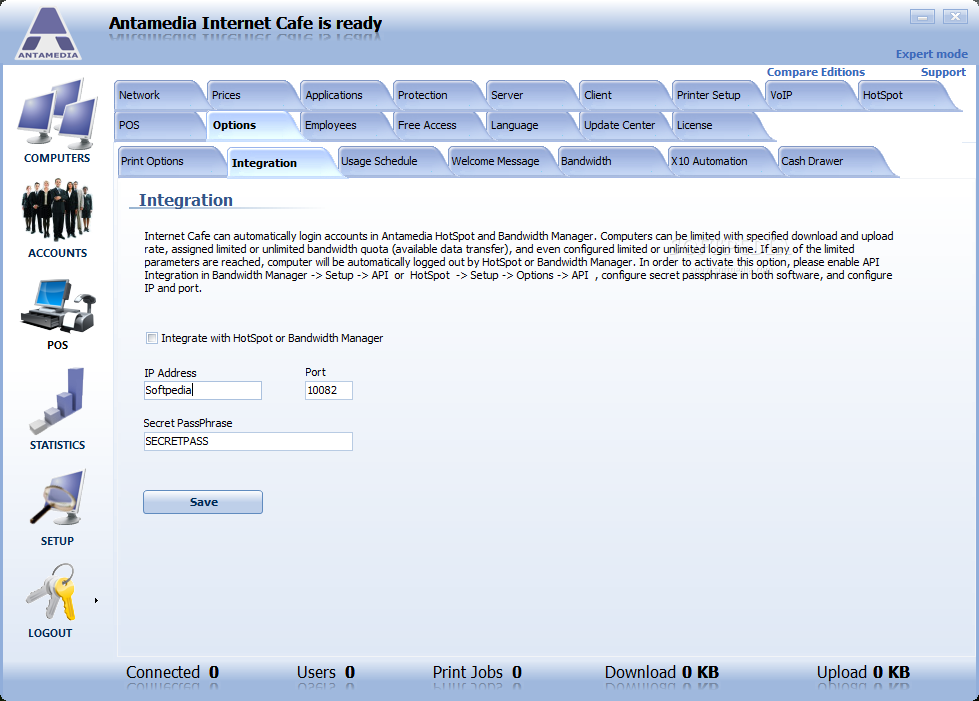
Task: Click the SETUP sidebar label
Action: pos(57,541)
